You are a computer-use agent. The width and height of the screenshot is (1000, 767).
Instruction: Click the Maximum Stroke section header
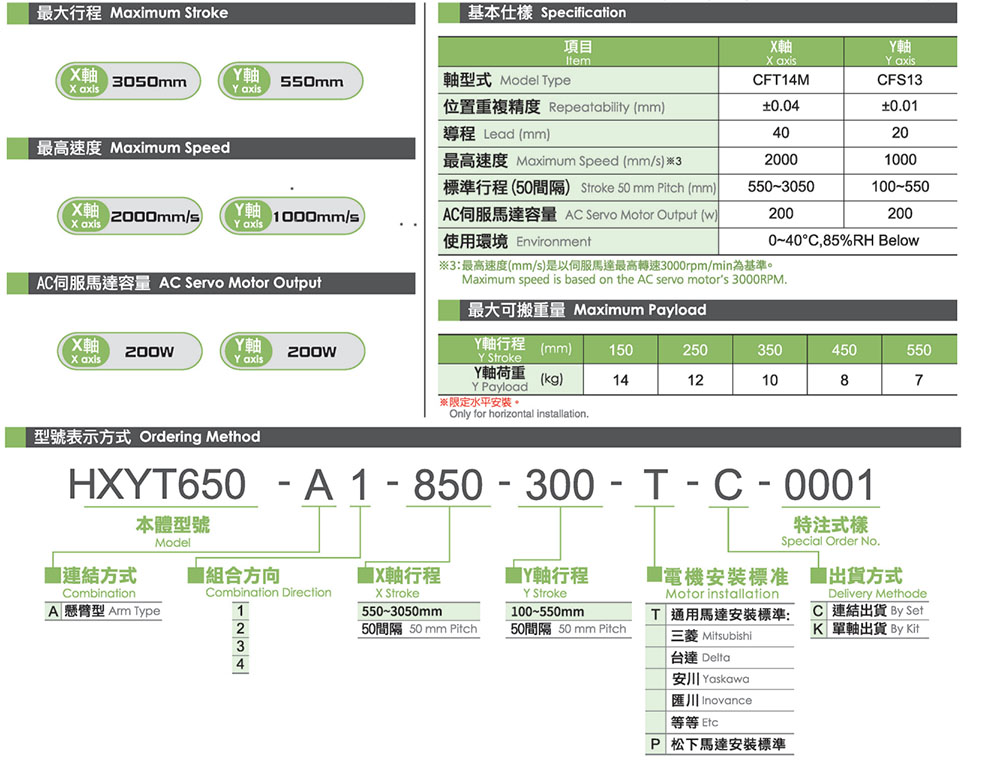(x=211, y=13)
